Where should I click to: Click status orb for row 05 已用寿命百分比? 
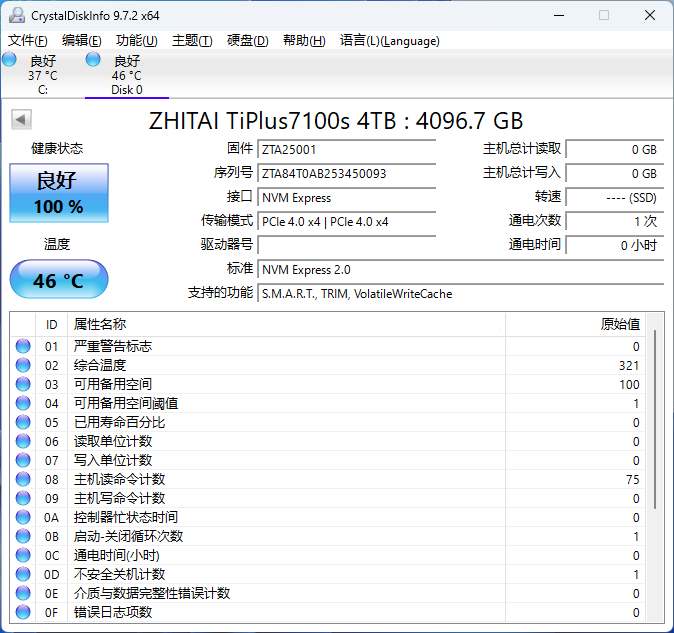pyautogui.click(x=23, y=422)
